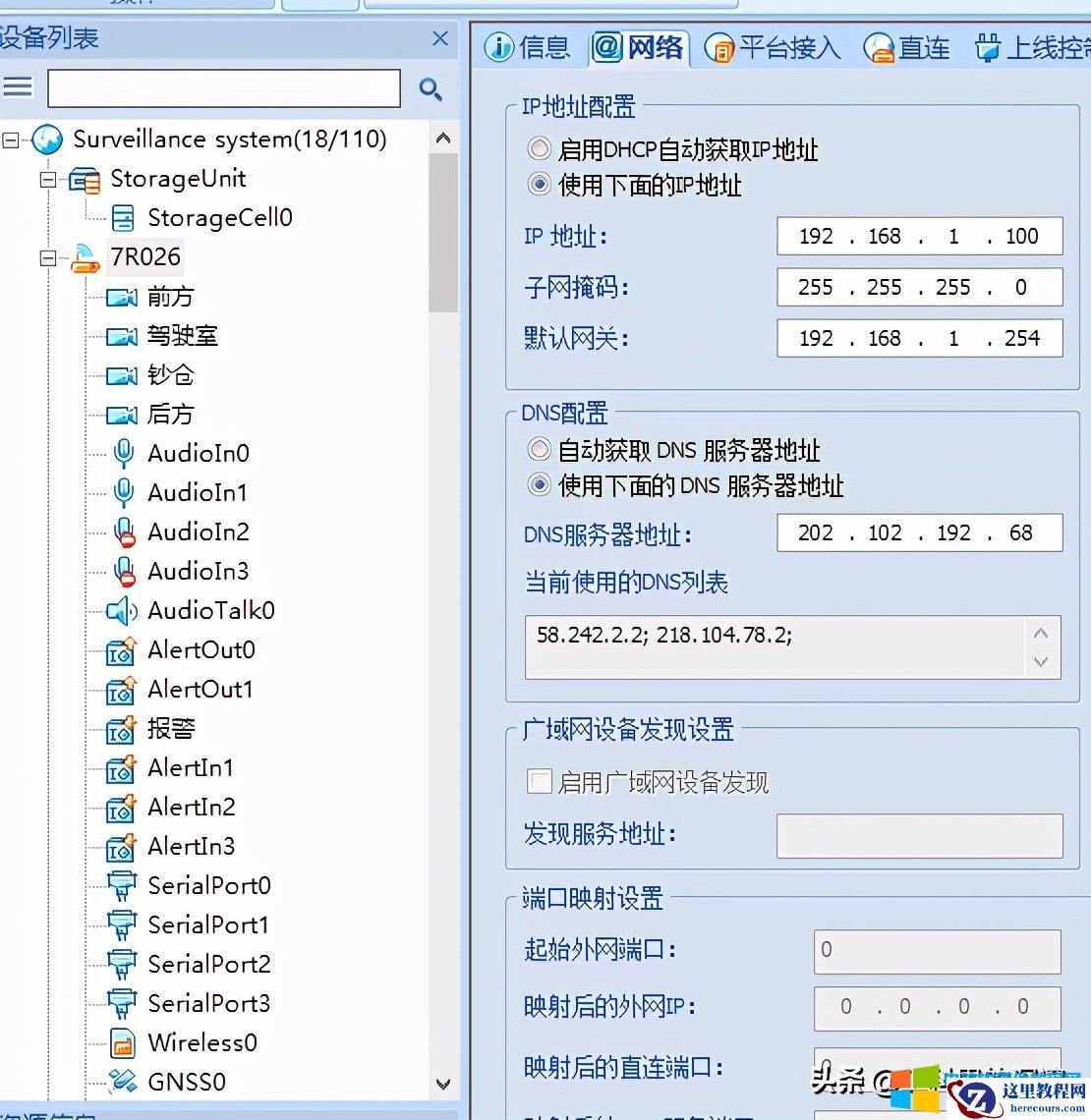
Task: Switch to the 网络 tab
Action: click(x=637, y=48)
